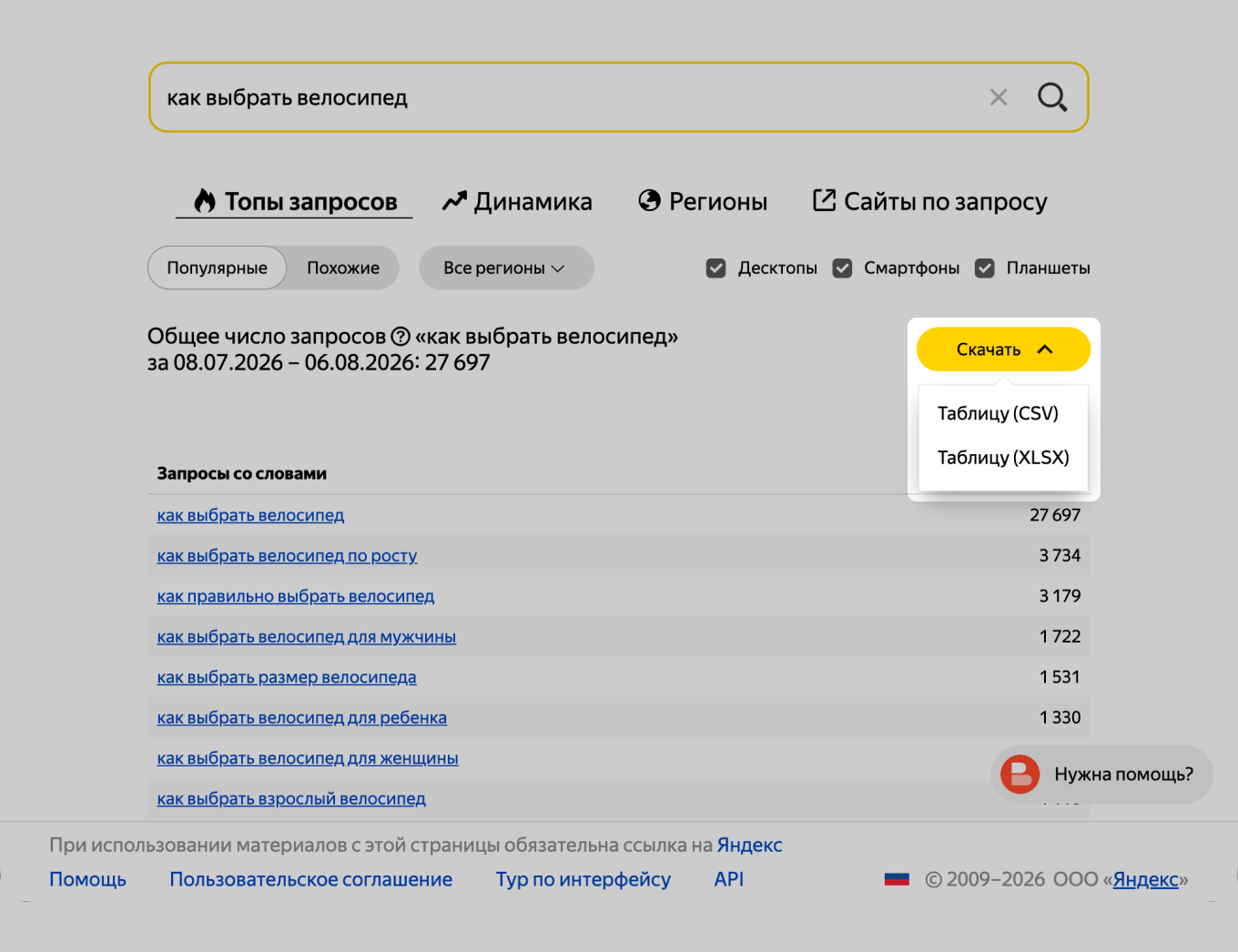Click the flame icon of Топы запросов
Viewport: 1238px width, 952px height.
coord(205,201)
